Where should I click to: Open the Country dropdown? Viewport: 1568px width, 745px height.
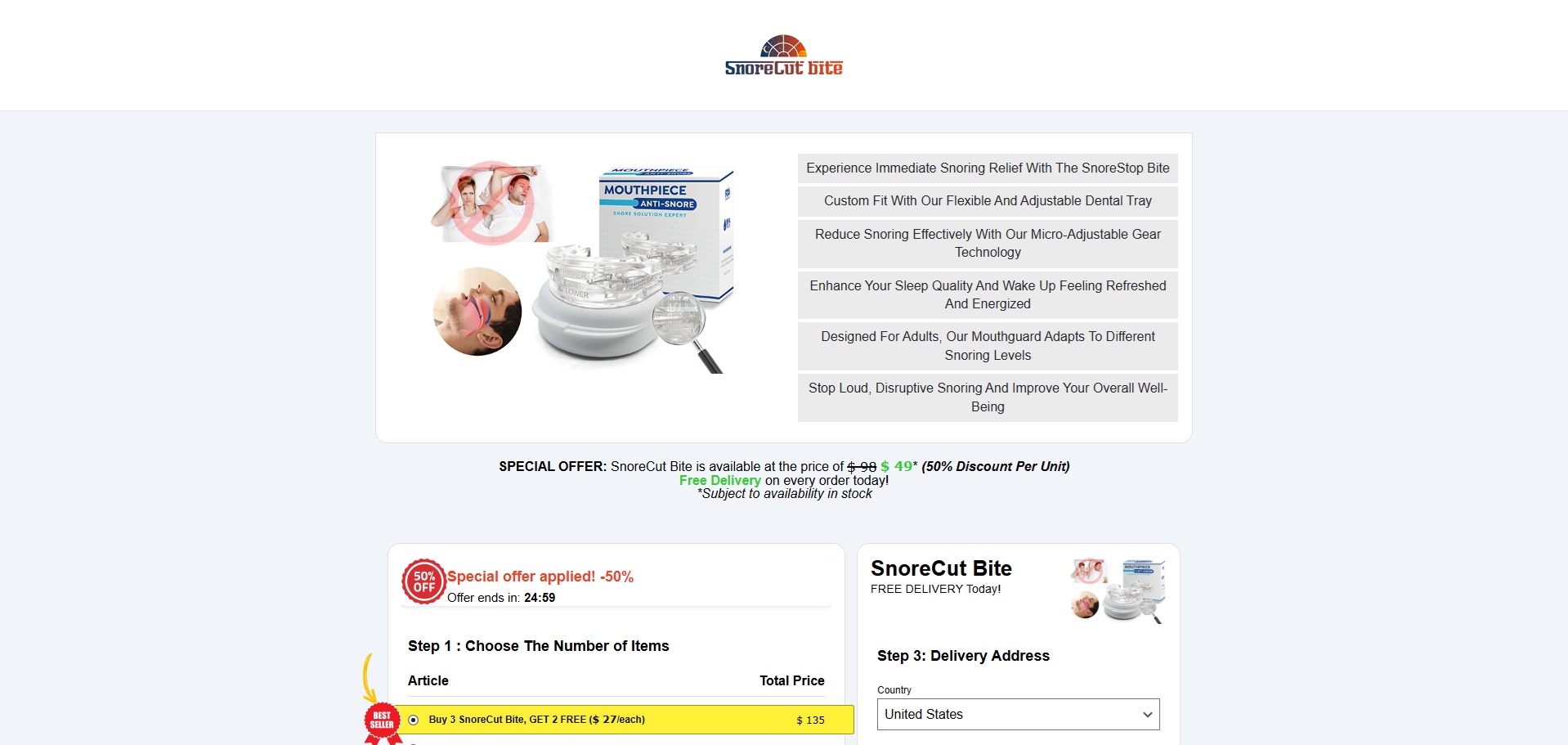(x=1018, y=714)
